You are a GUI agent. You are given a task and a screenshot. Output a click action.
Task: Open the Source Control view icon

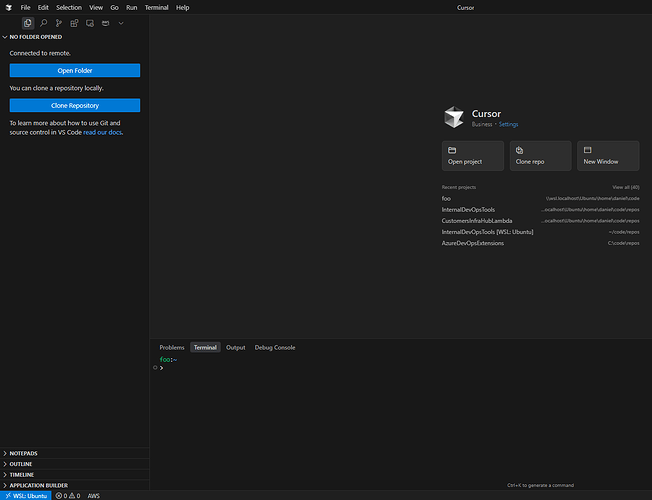(x=59, y=23)
